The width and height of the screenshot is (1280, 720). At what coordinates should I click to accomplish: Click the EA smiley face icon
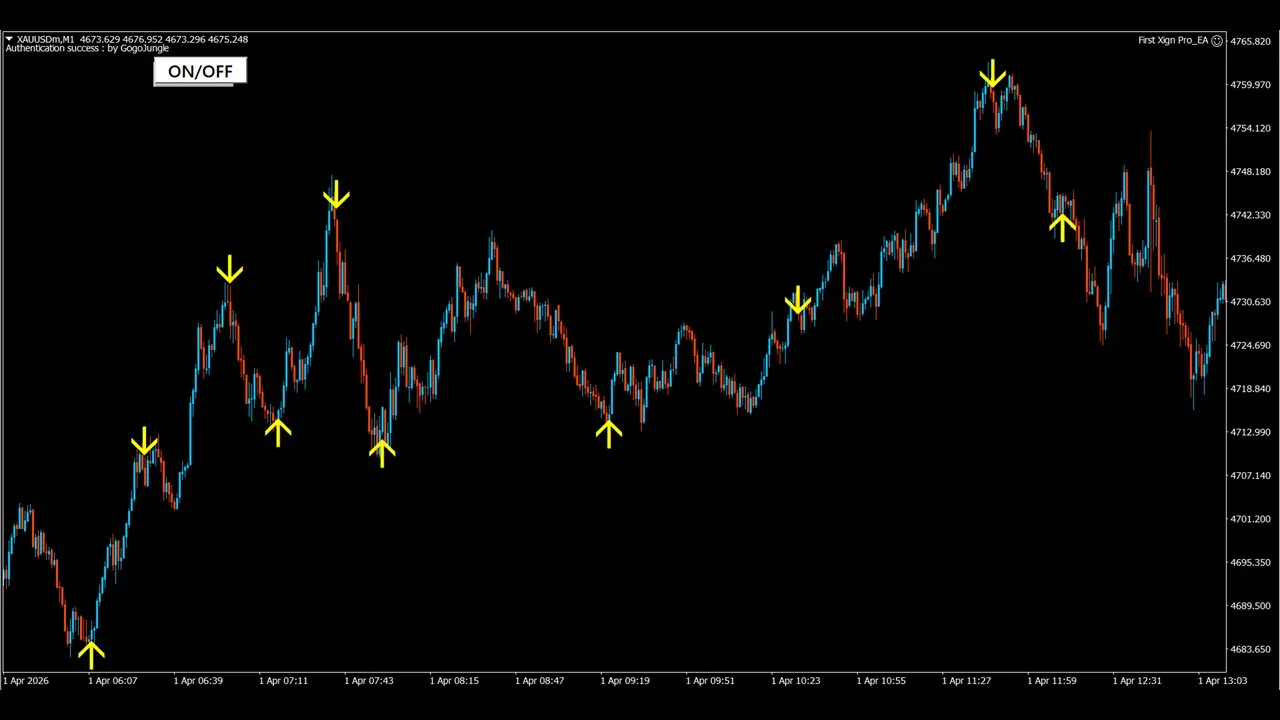(1217, 41)
